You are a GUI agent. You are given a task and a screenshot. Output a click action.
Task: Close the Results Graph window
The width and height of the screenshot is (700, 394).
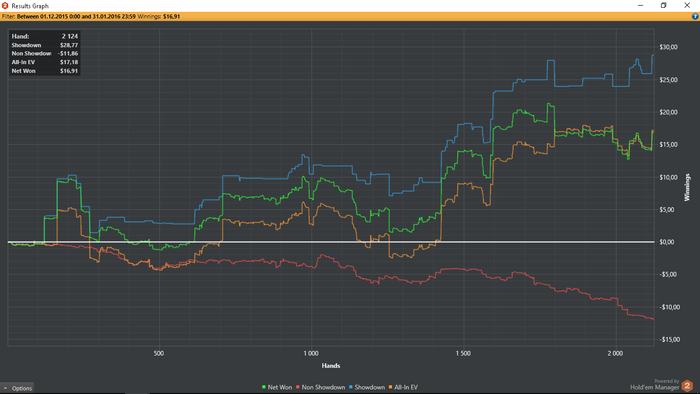click(687, 5)
